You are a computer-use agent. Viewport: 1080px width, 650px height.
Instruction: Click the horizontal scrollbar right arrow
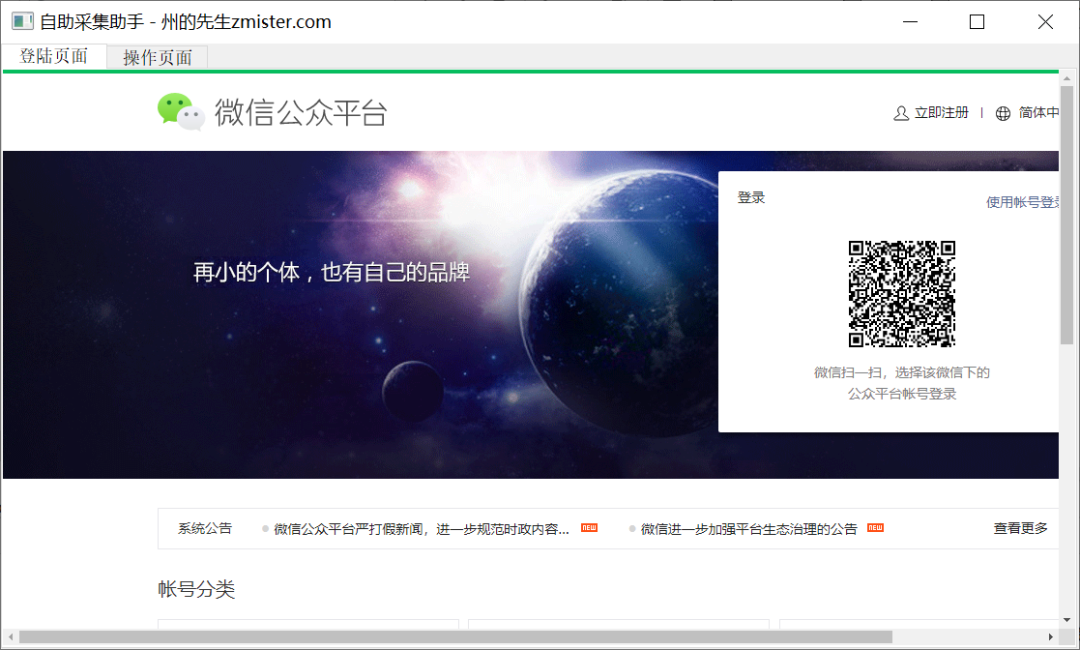tap(1050, 637)
